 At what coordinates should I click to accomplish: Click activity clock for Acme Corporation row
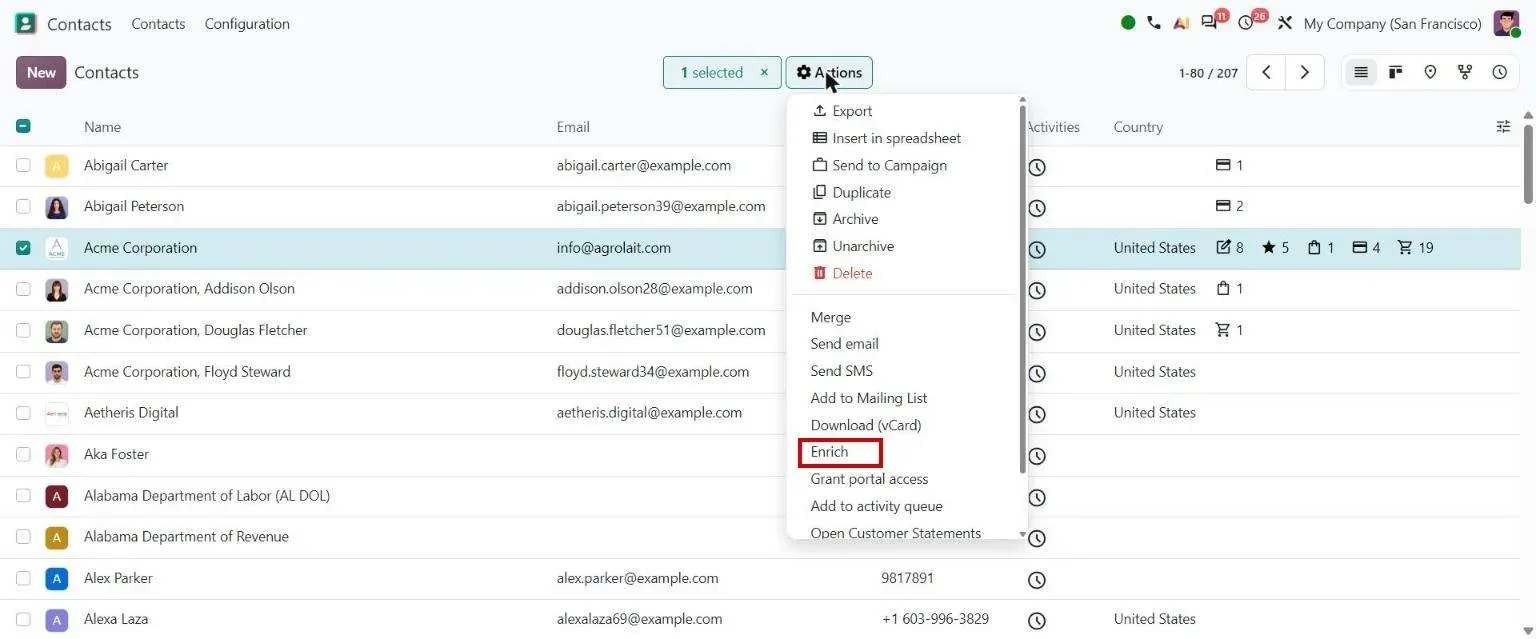tap(1037, 249)
